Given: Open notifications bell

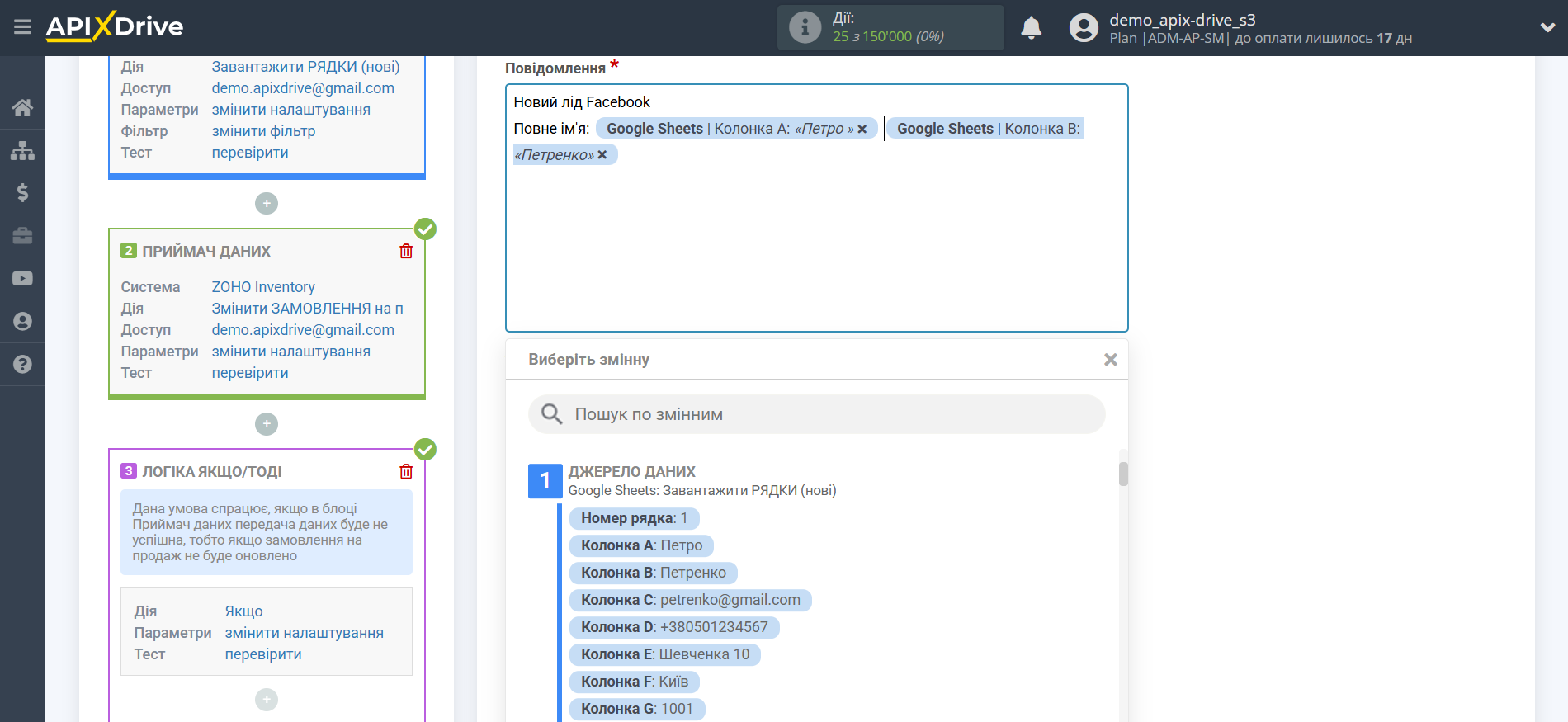Looking at the screenshot, I should (1031, 28).
